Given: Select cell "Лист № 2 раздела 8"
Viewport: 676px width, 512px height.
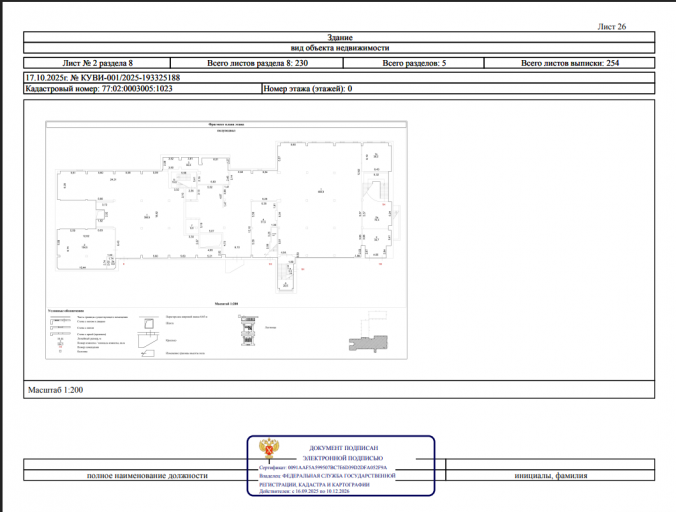Looking at the screenshot, I should 97,63.
